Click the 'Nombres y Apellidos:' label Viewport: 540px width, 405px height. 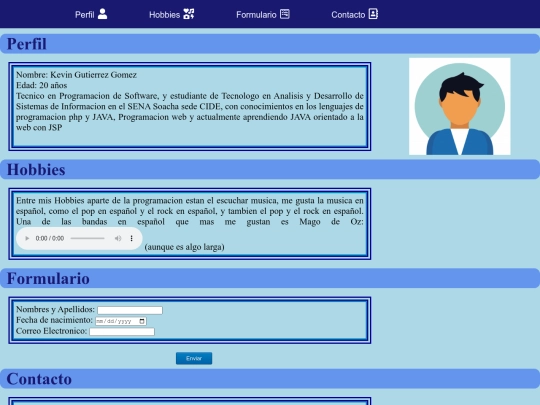(55, 309)
